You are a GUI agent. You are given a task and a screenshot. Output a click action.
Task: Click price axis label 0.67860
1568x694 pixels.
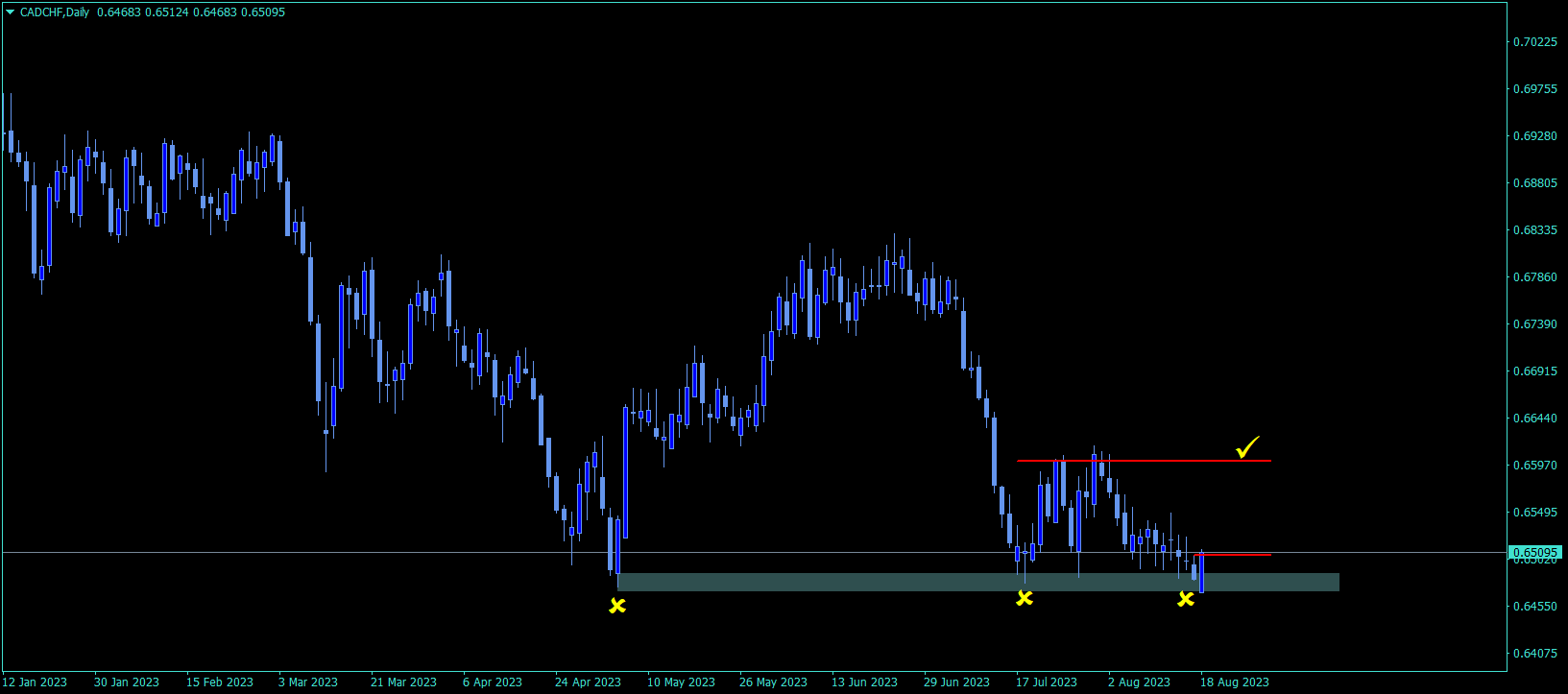1535,277
